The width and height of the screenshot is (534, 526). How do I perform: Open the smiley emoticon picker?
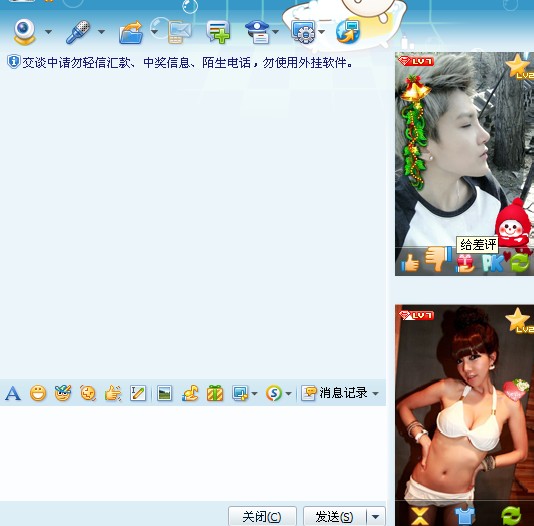38,394
